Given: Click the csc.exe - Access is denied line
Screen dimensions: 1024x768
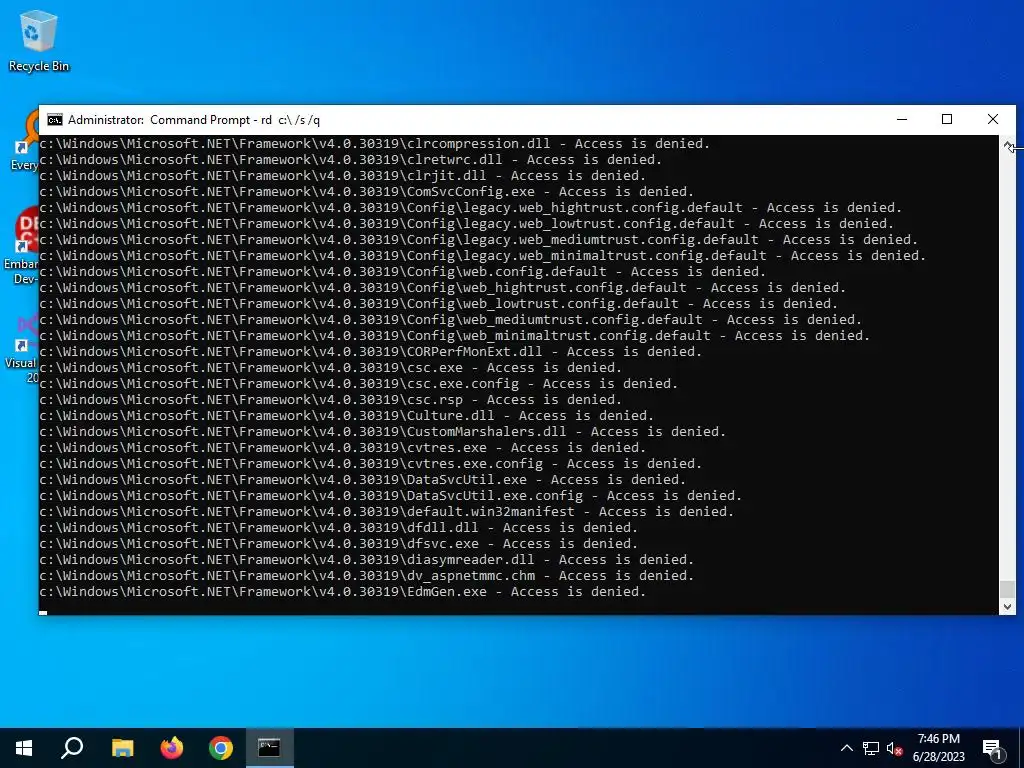Looking at the screenshot, I should (x=331, y=368).
